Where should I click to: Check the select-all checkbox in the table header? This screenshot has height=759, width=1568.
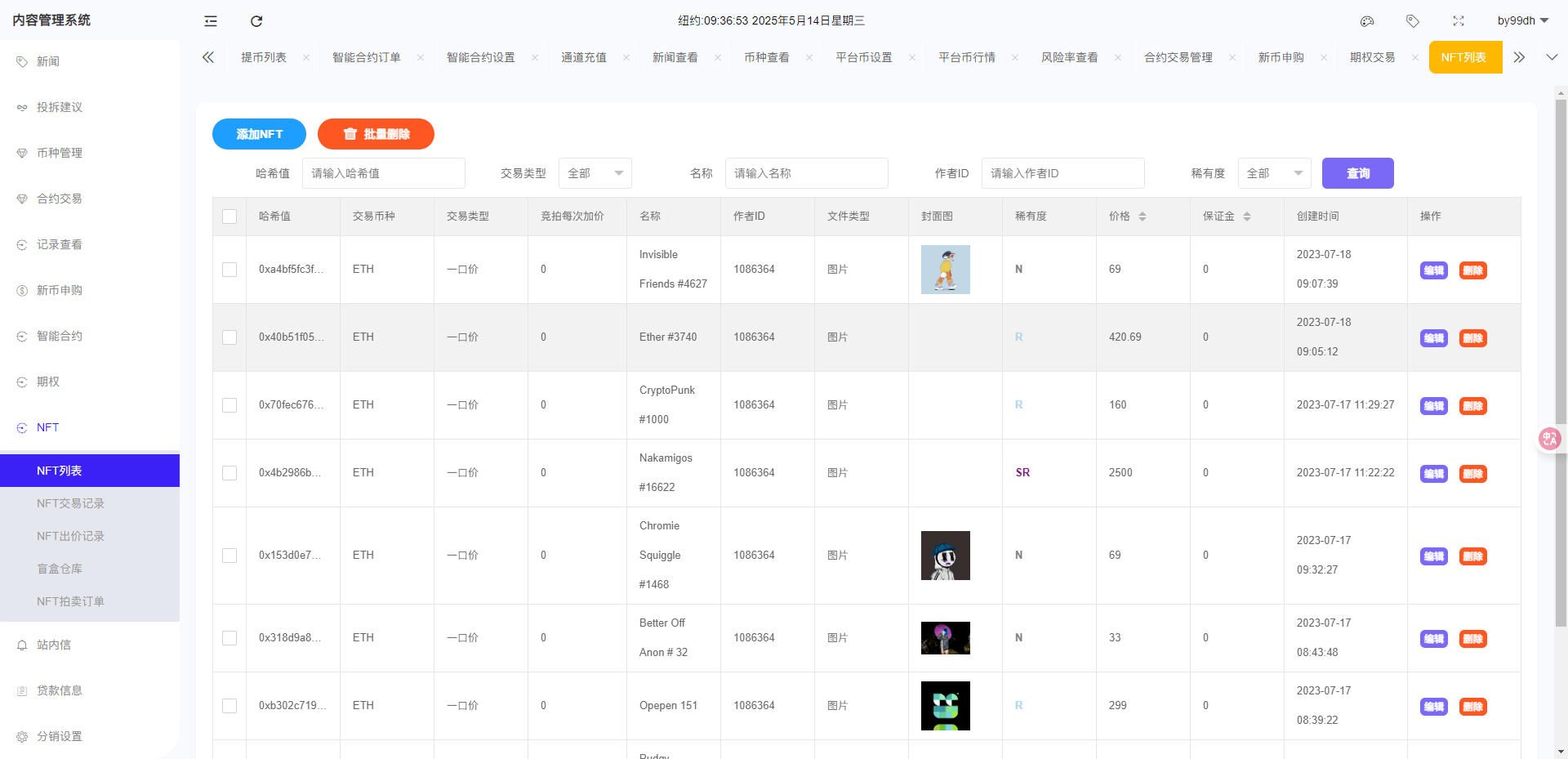pos(229,216)
